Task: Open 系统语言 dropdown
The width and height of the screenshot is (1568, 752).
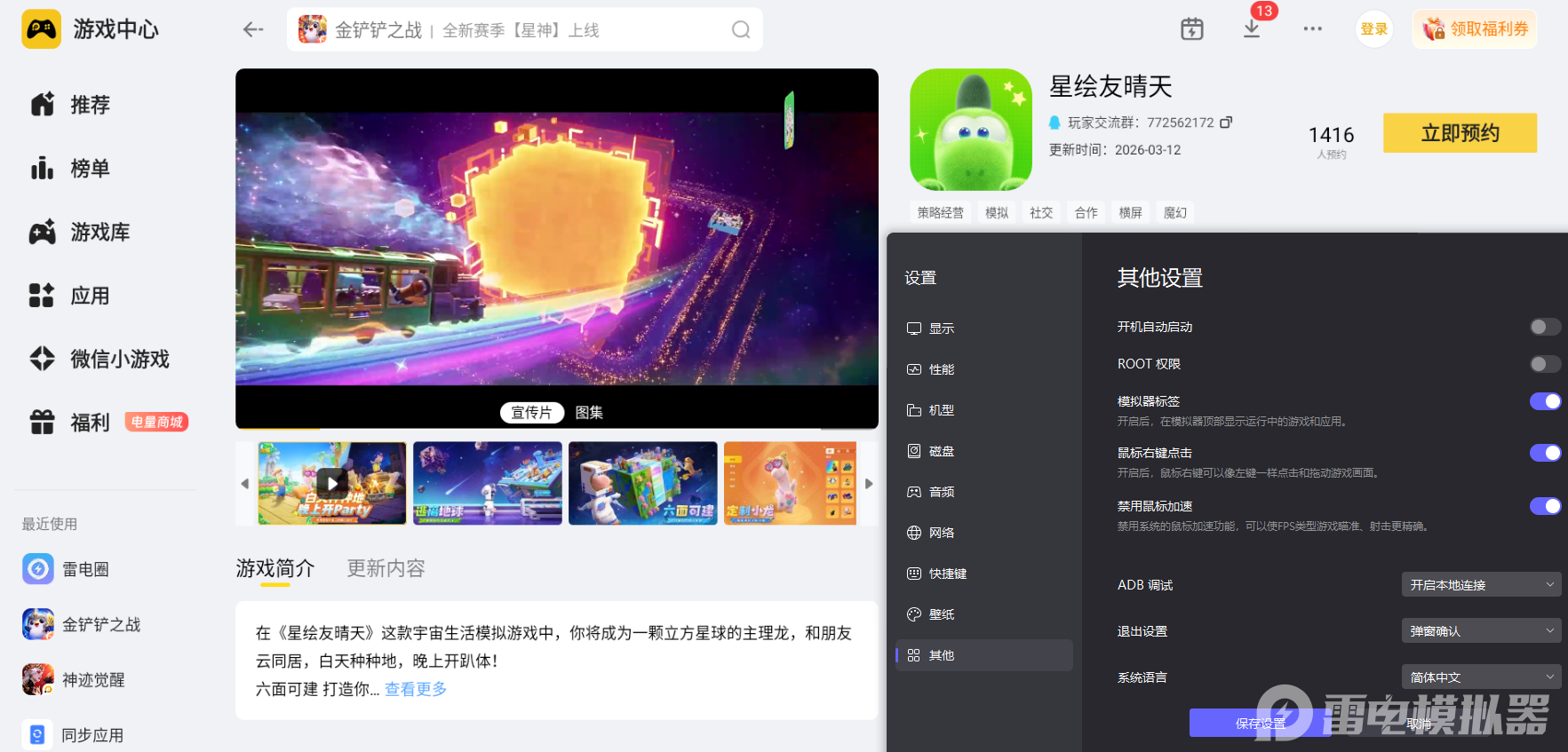Action: [x=1481, y=677]
